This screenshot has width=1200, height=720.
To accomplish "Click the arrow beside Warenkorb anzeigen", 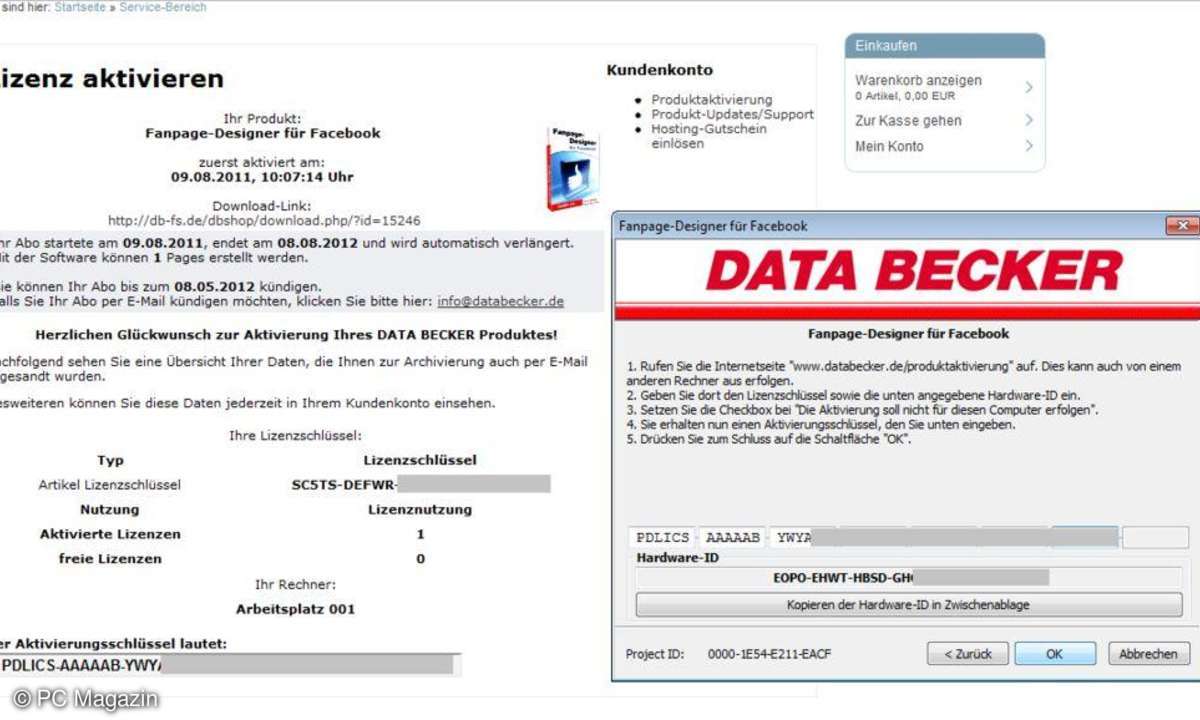I will click(1029, 88).
